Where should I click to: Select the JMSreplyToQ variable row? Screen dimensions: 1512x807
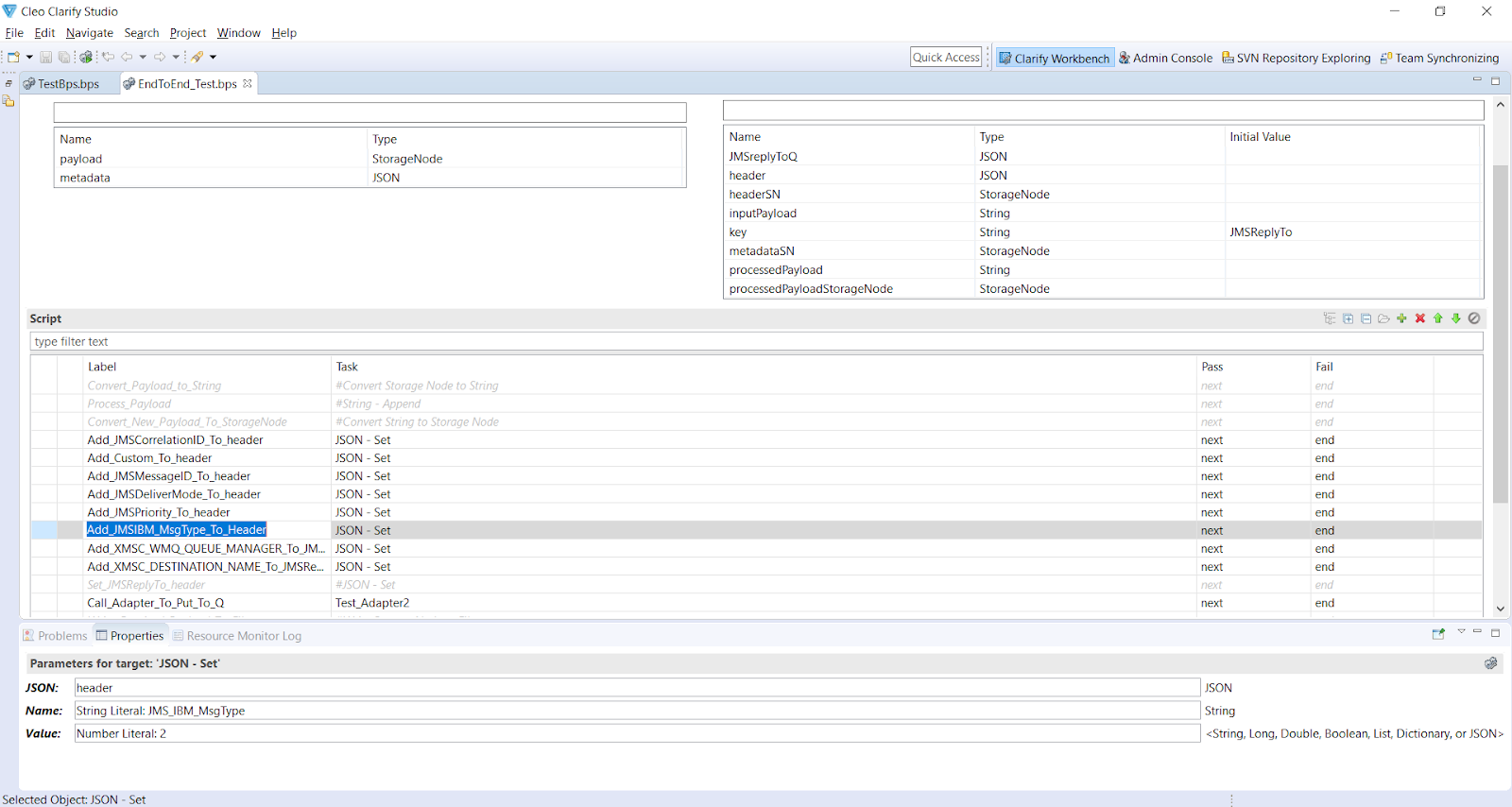tap(1103, 157)
